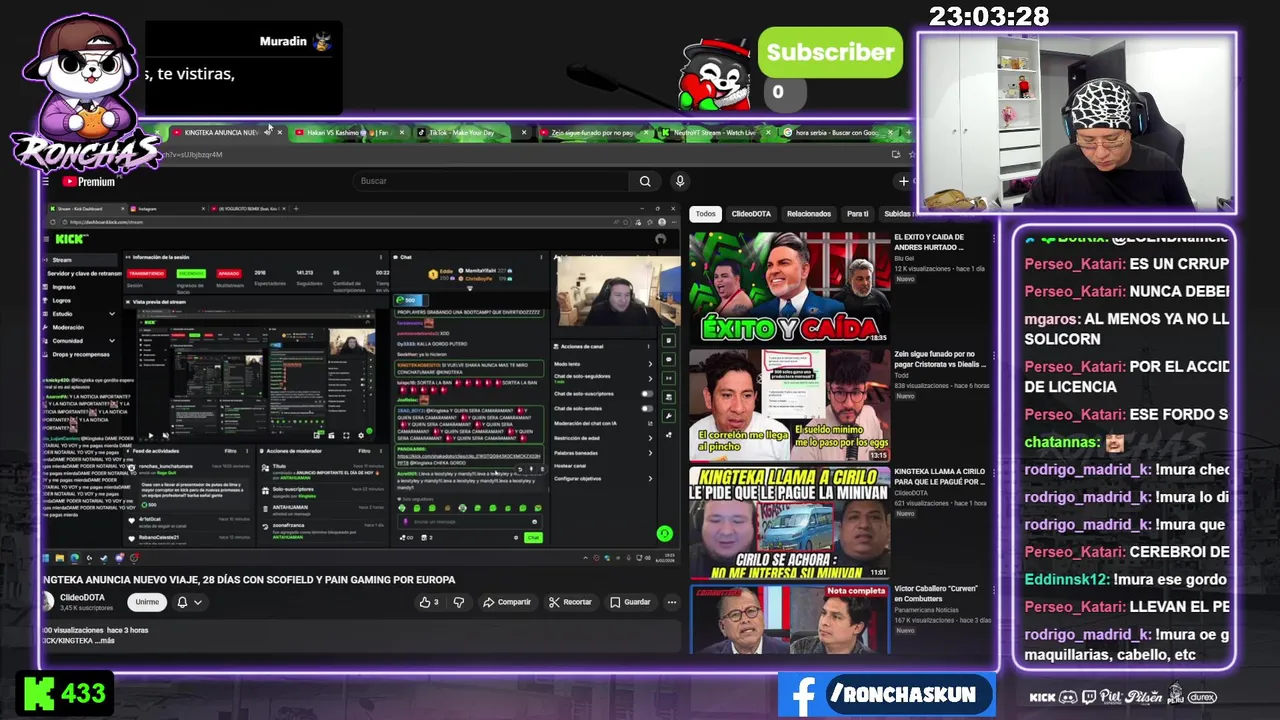Click the YouTube Create plus icon

903,181
